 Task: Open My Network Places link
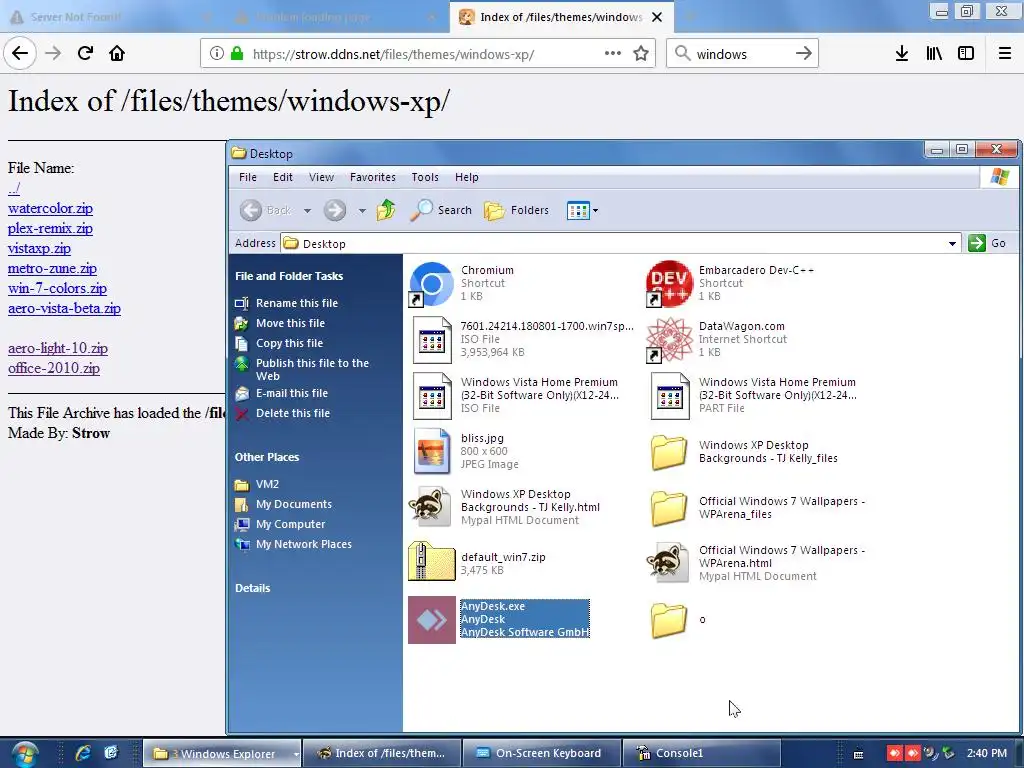click(x=293, y=544)
